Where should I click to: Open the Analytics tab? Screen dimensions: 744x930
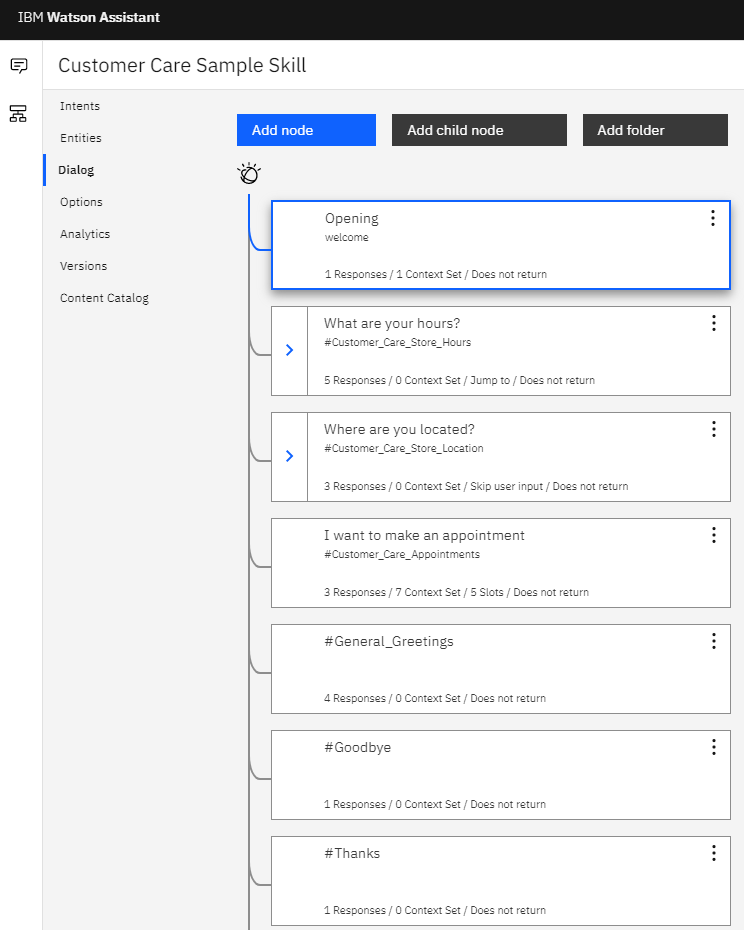85,234
